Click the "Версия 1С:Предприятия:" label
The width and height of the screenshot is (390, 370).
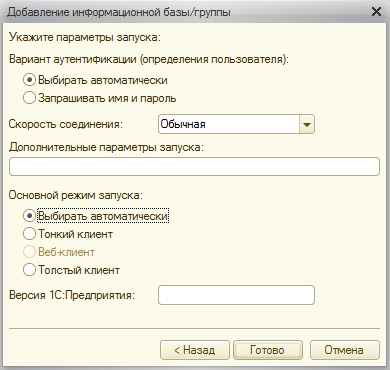[x=72, y=295]
